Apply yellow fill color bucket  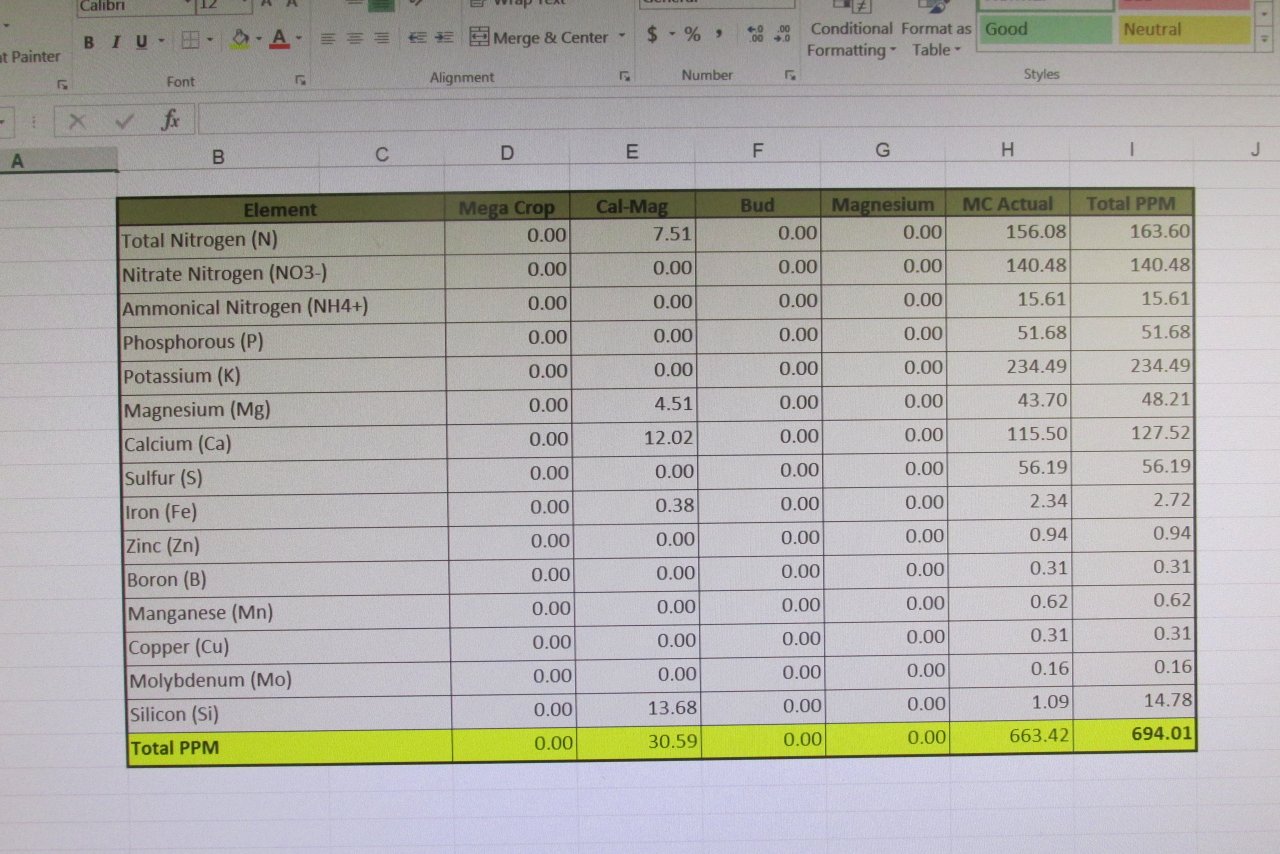tap(240, 39)
